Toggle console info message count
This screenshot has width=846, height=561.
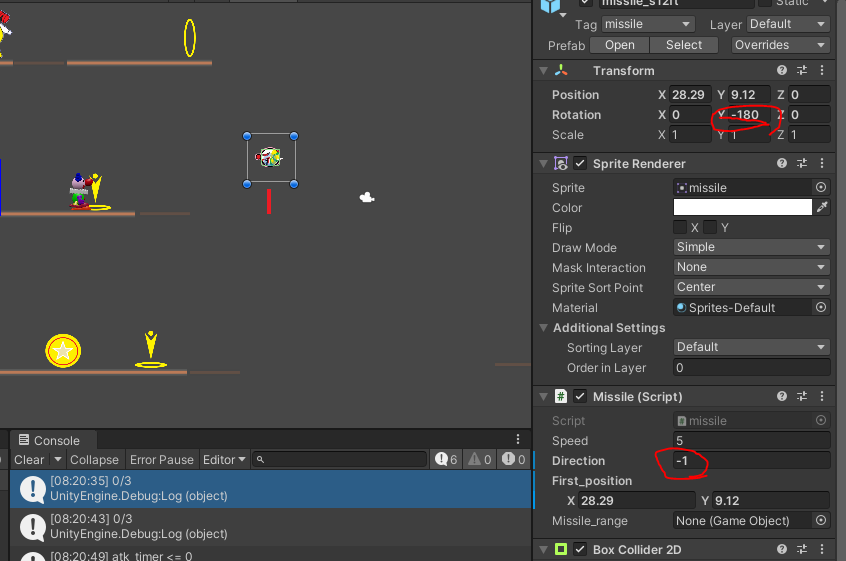[x=447, y=459]
